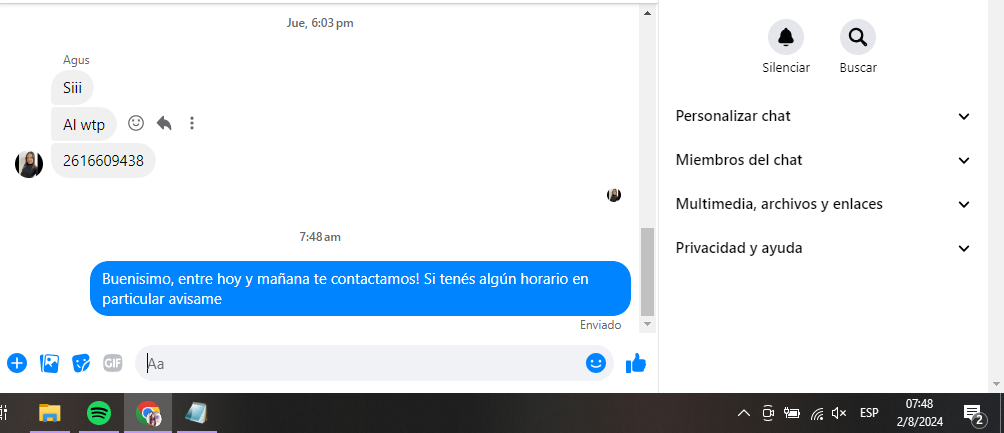1004x433 pixels.
Task: Open the plus menu for more actions
Action: pos(17,363)
